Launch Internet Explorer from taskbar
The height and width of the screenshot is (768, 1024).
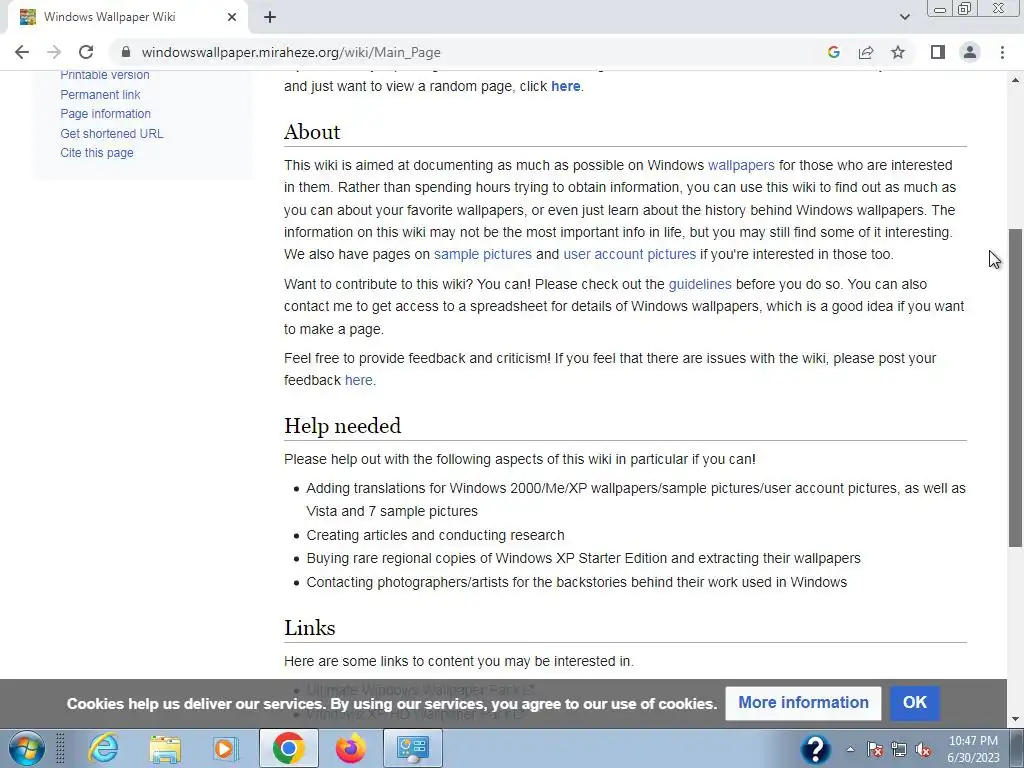[x=103, y=748]
